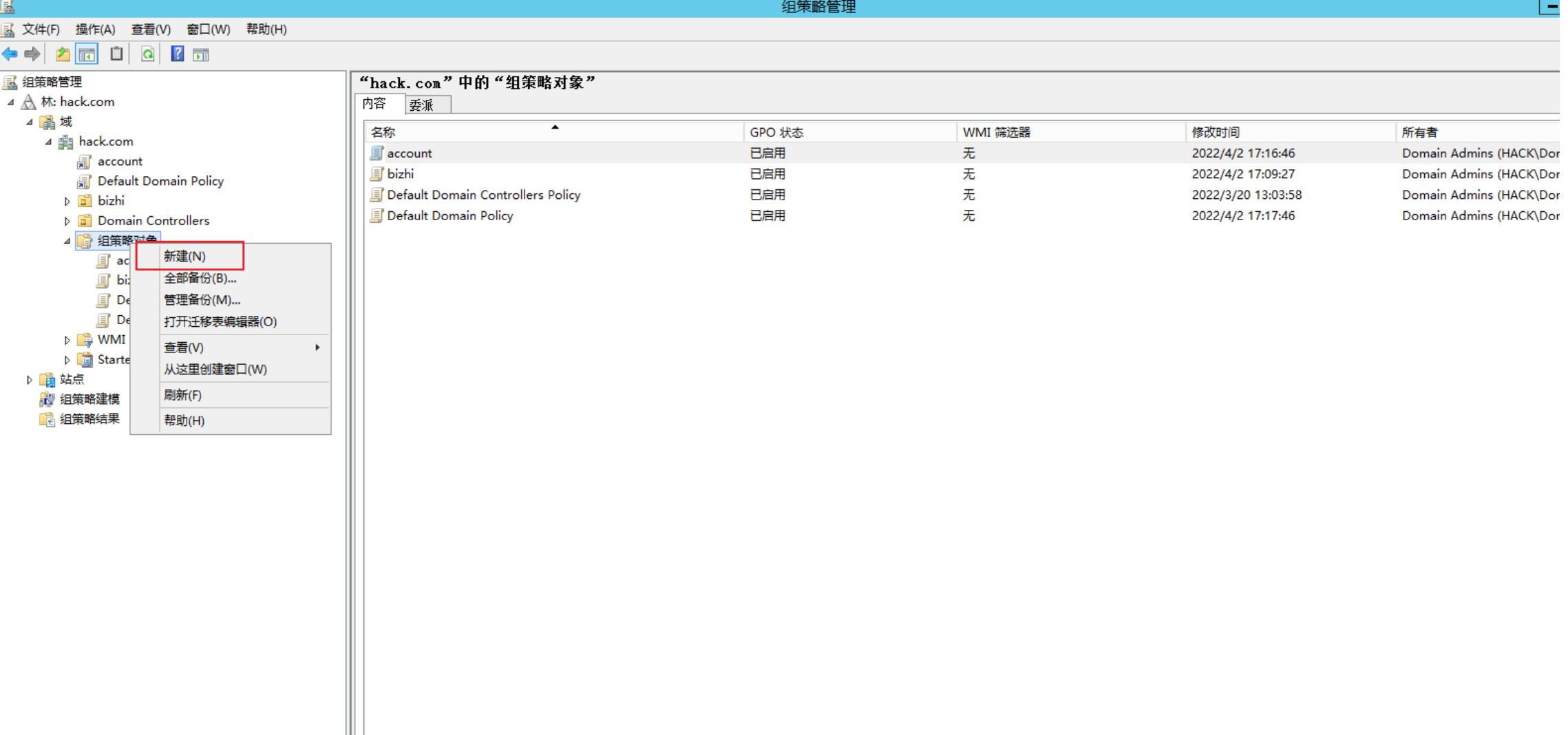This screenshot has height=735, width=1568.
Task: Open the 操作(A) menu
Action: tap(95, 29)
